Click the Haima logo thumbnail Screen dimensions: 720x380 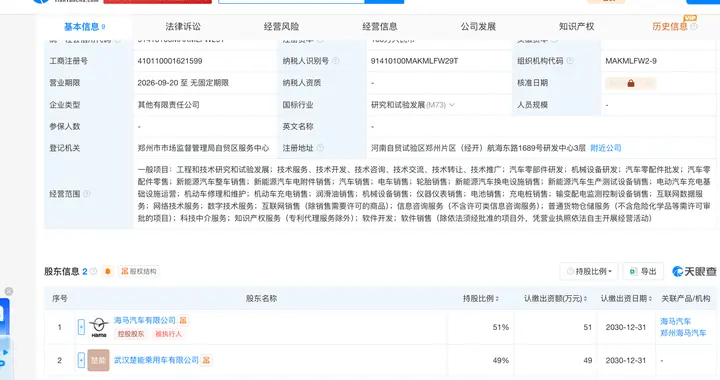[99, 327]
